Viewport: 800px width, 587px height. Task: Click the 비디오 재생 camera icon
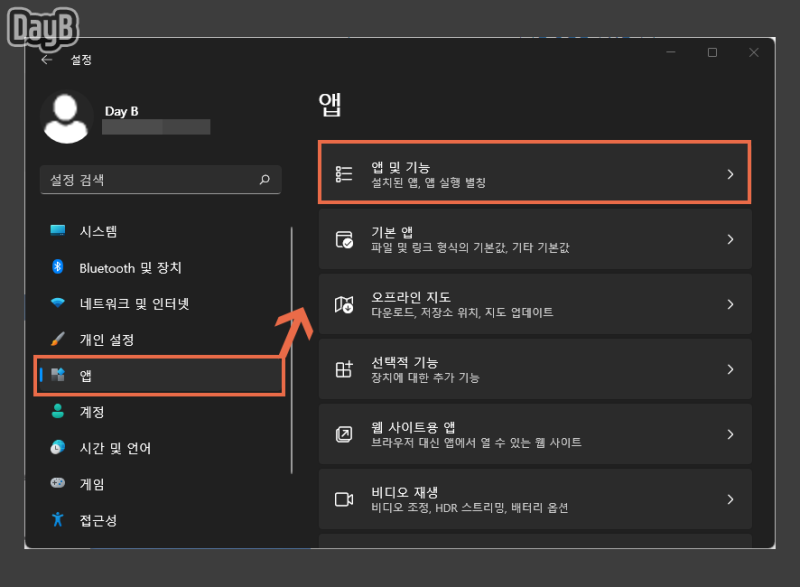point(344,499)
